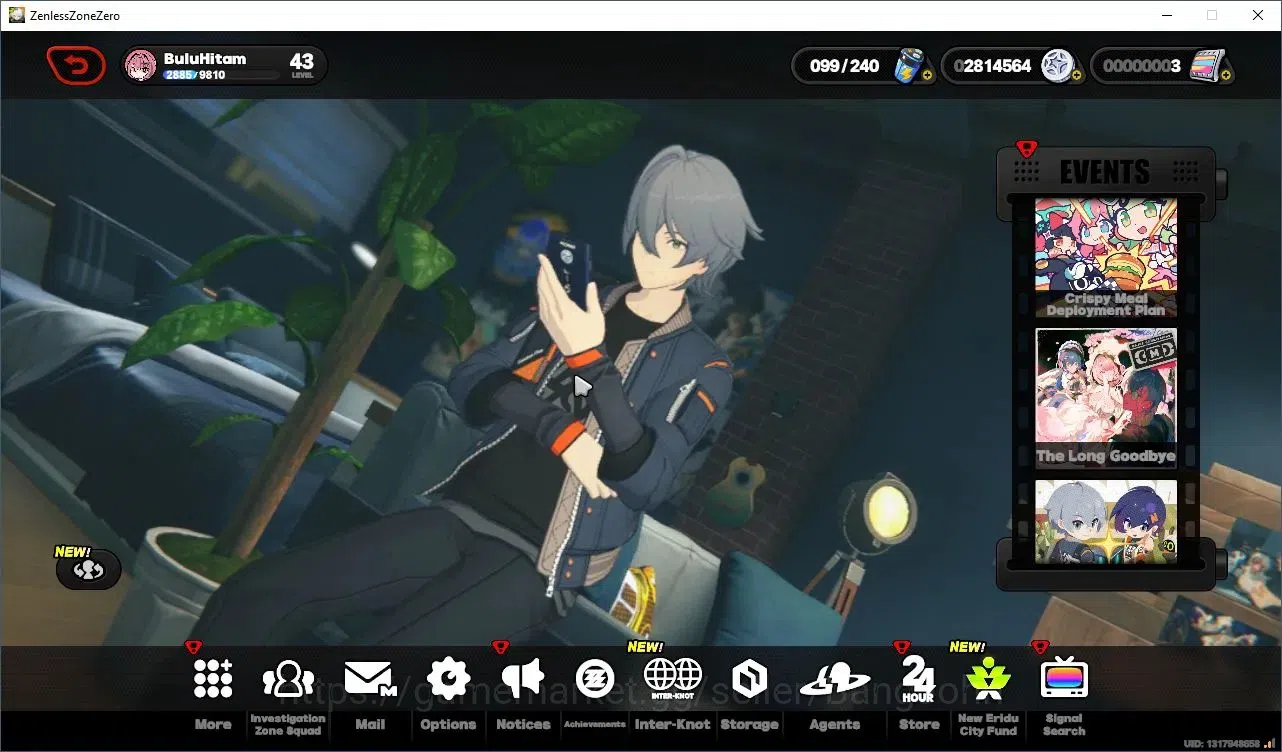
Task: Click the plus beside film currency
Action: tap(1225, 75)
